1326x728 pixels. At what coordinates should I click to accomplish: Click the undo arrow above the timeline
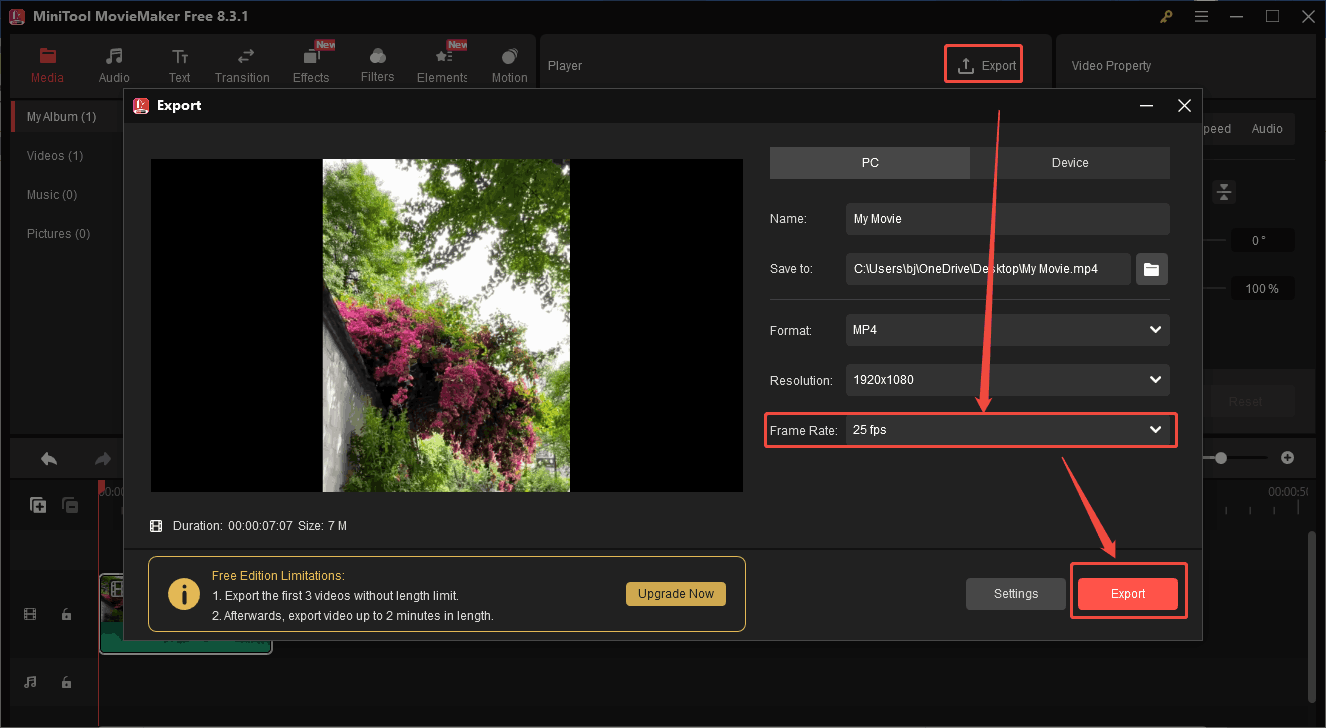49,459
